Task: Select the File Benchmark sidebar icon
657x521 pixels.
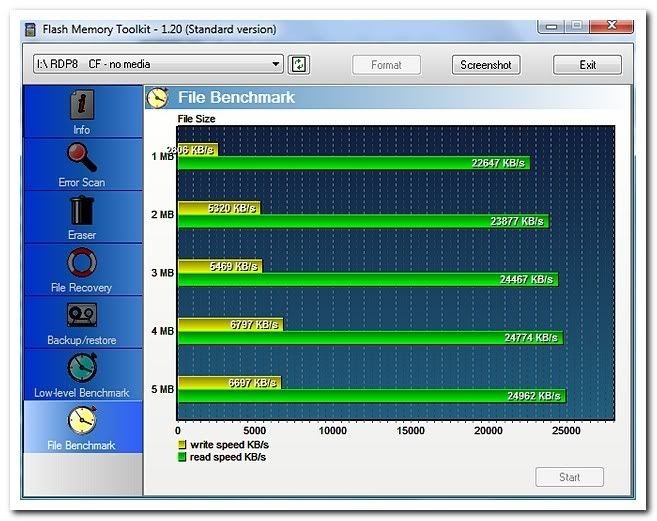Action: [x=82, y=420]
